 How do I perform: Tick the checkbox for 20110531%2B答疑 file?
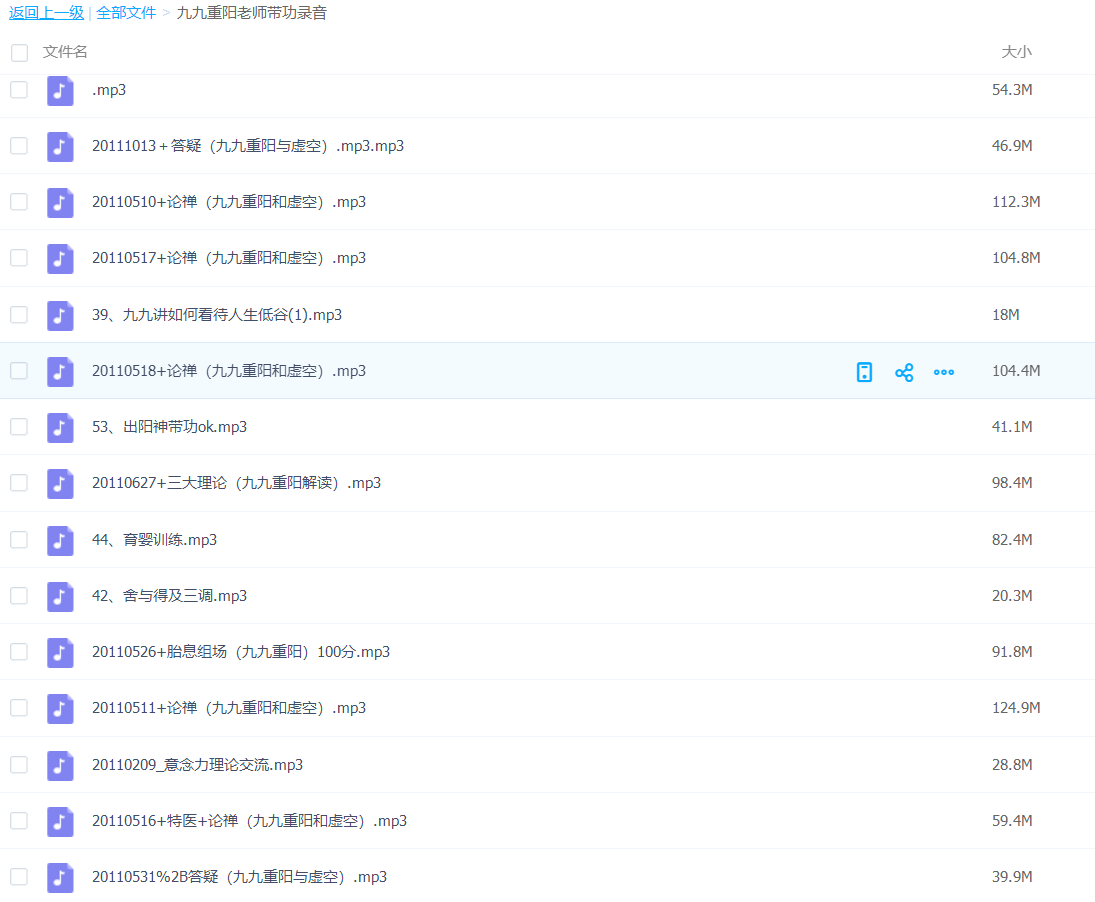pyautogui.click(x=19, y=877)
